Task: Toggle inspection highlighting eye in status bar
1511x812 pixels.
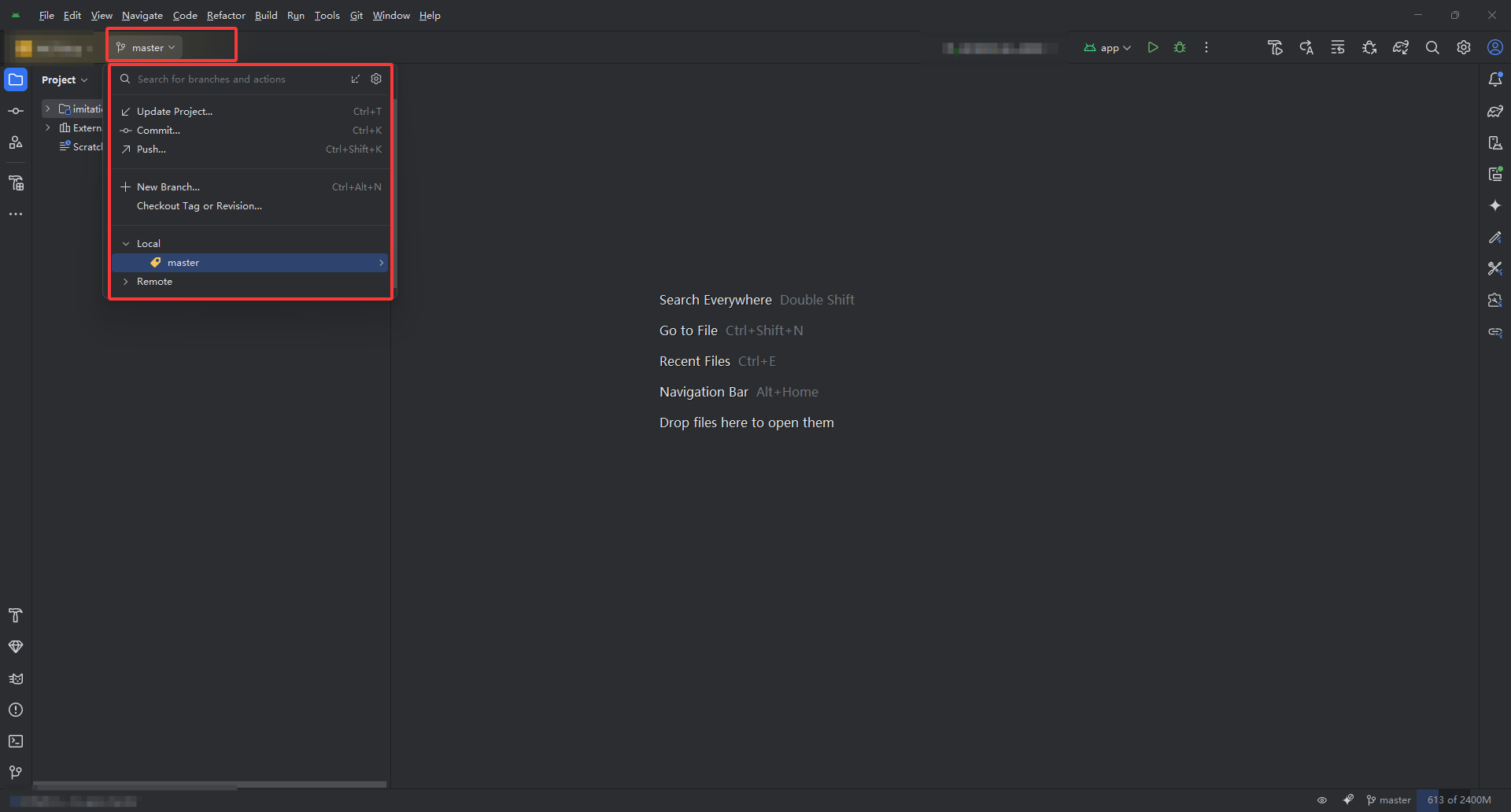Action: pyautogui.click(x=1322, y=799)
